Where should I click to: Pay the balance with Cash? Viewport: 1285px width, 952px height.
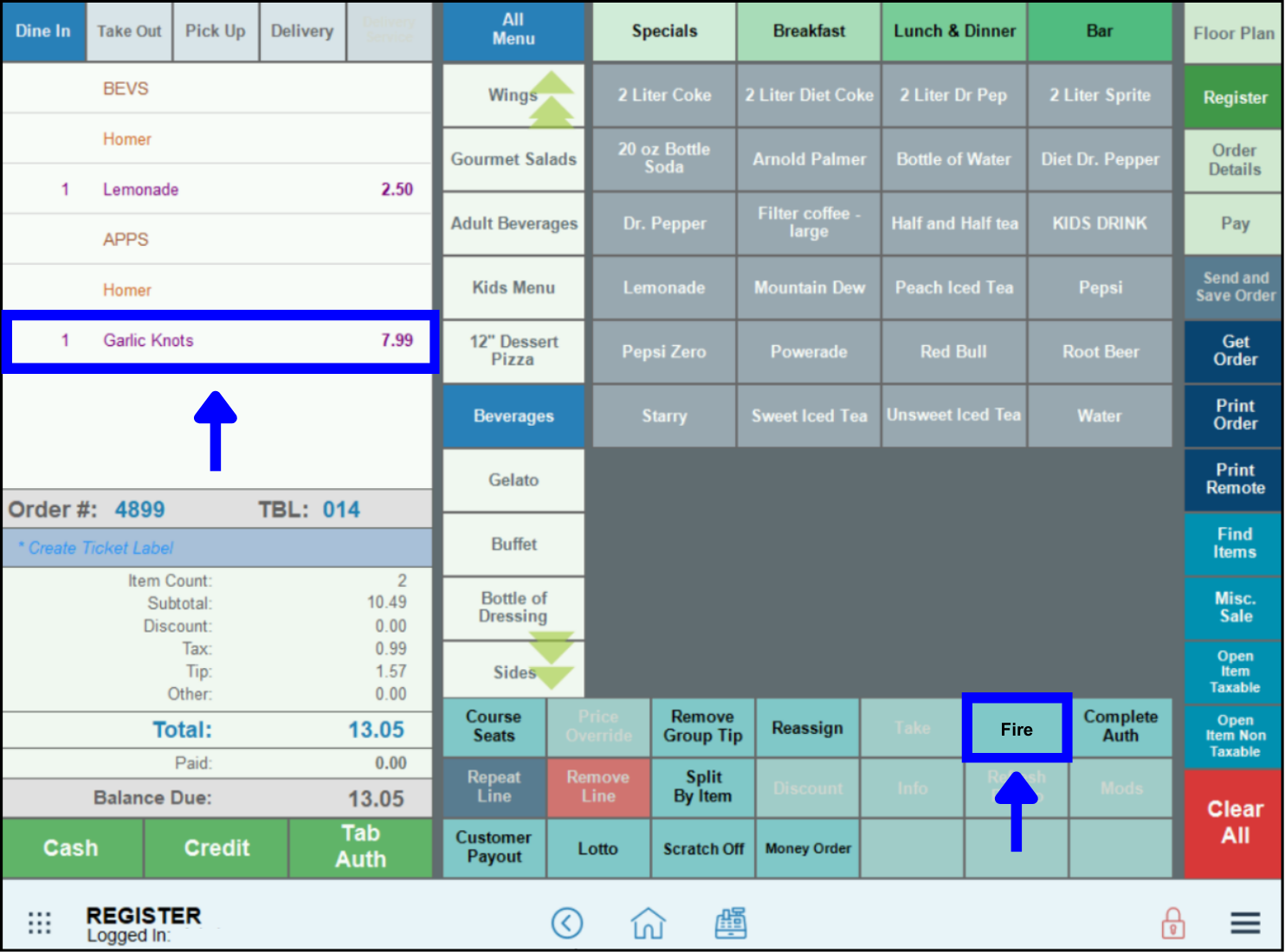tap(72, 847)
